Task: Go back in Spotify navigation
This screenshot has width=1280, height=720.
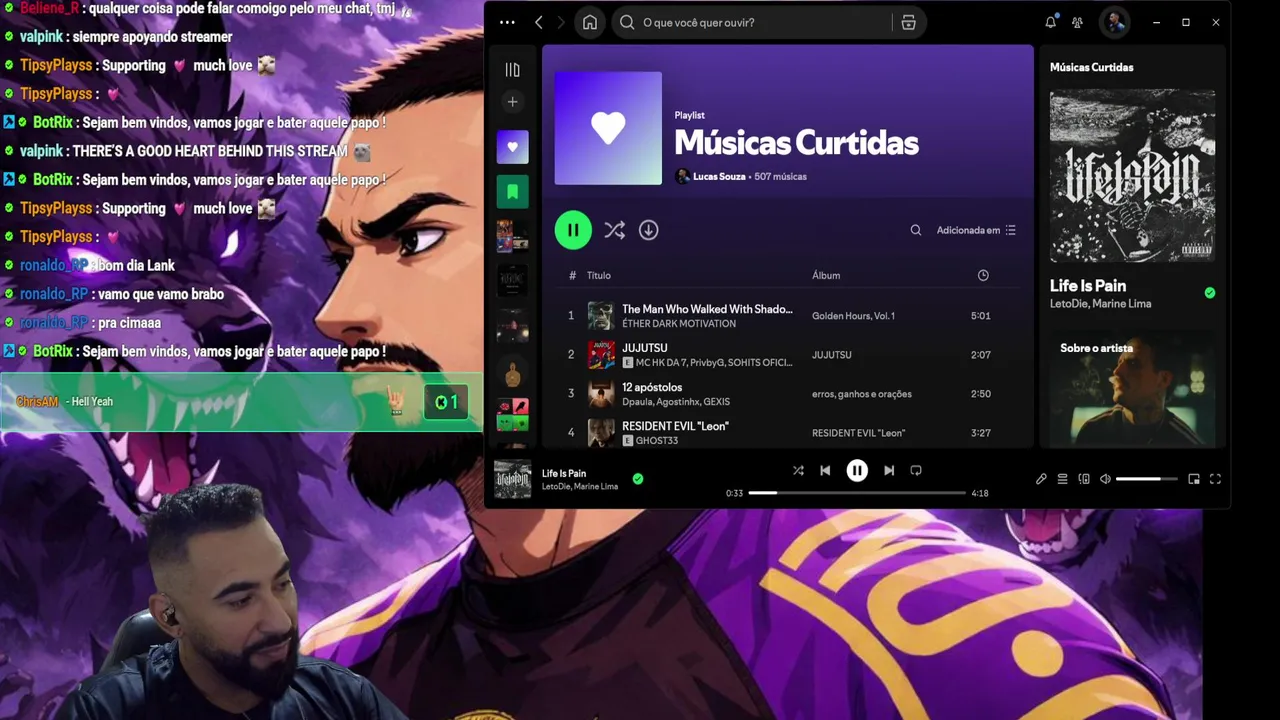Action: click(x=538, y=22)
